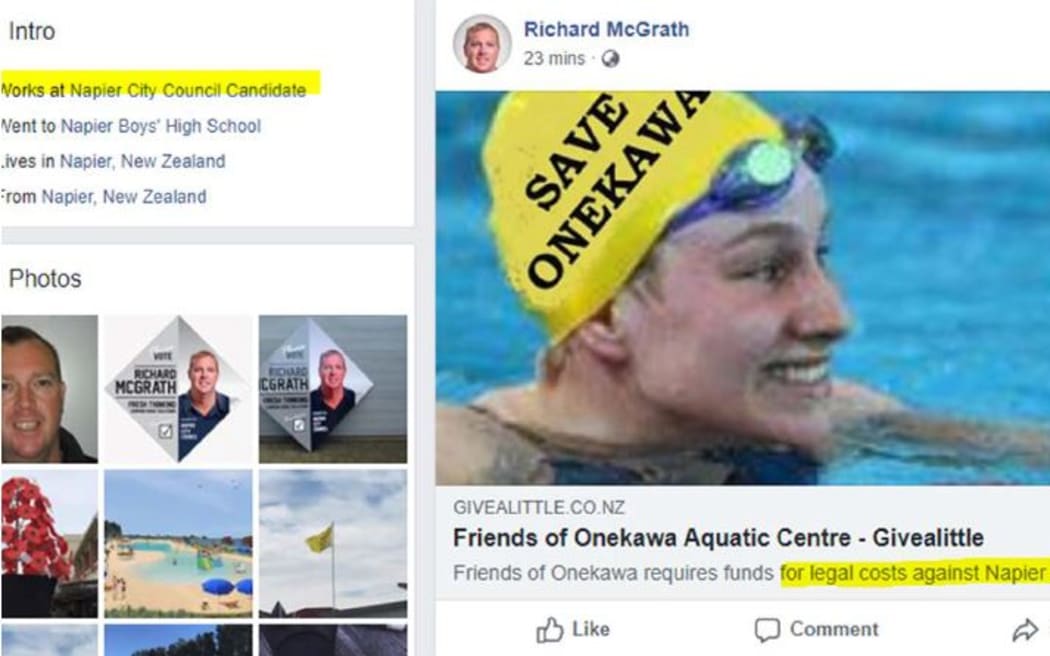Open Napier Boys' High School link

(x=161, y=126)
